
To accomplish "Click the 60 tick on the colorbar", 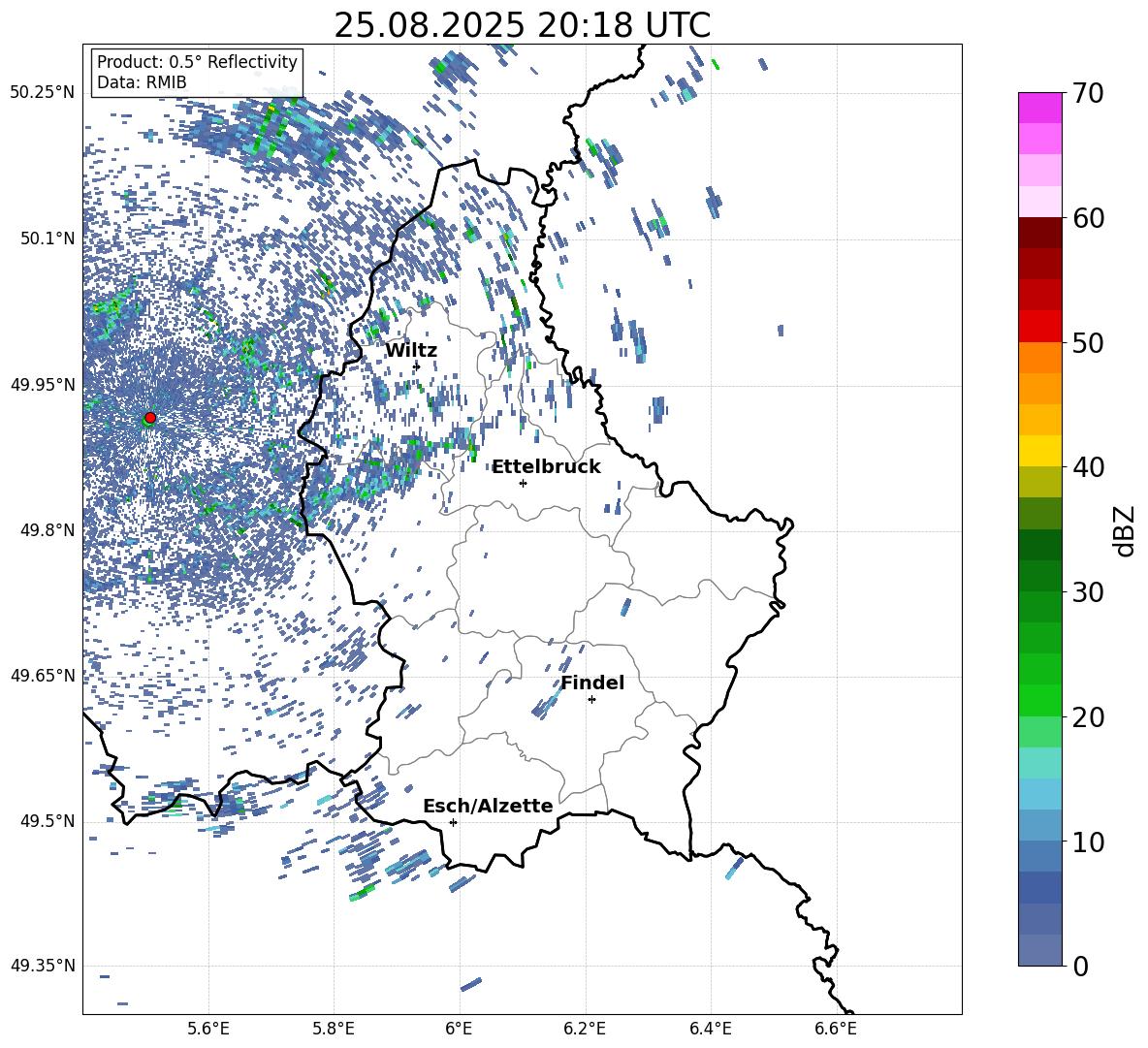I will (1088, 217).
